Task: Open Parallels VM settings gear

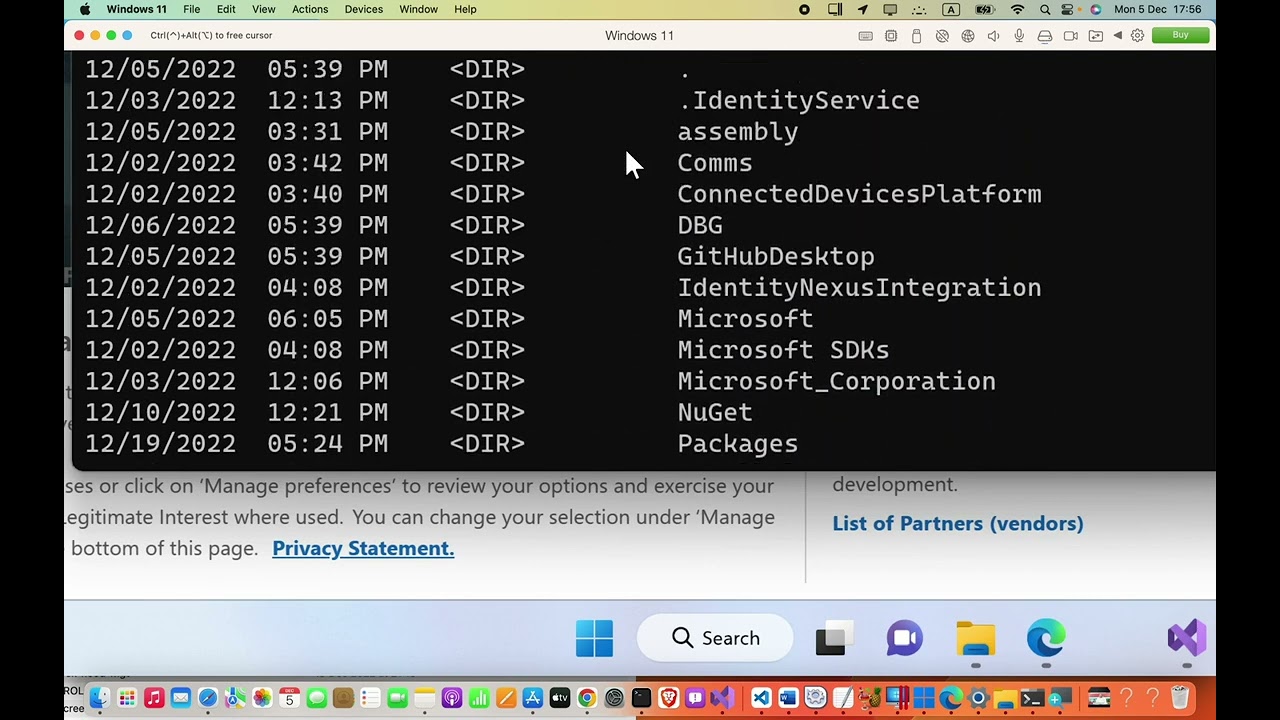Action: tap(1137, 36)
